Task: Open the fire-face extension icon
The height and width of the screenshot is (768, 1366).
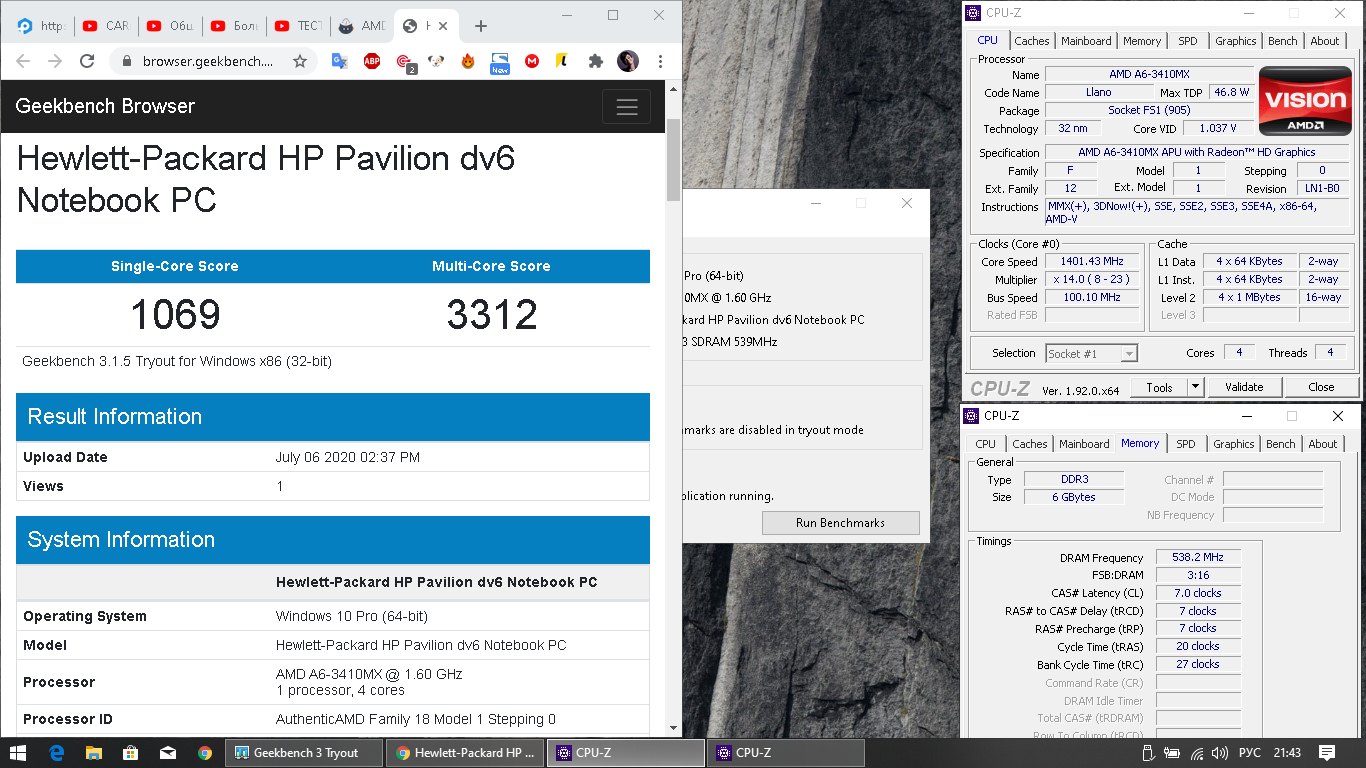Action: click(x=468, y=61)
